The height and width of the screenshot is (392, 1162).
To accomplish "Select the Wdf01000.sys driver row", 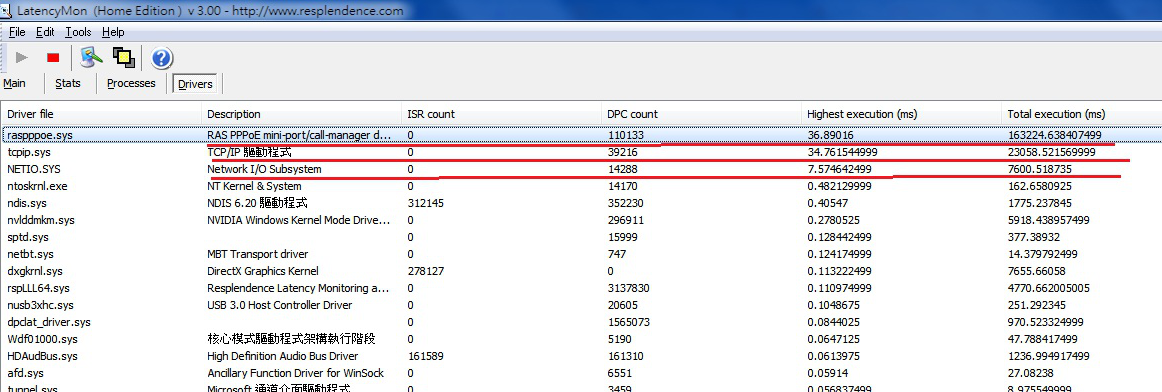I will coord(581,339).
